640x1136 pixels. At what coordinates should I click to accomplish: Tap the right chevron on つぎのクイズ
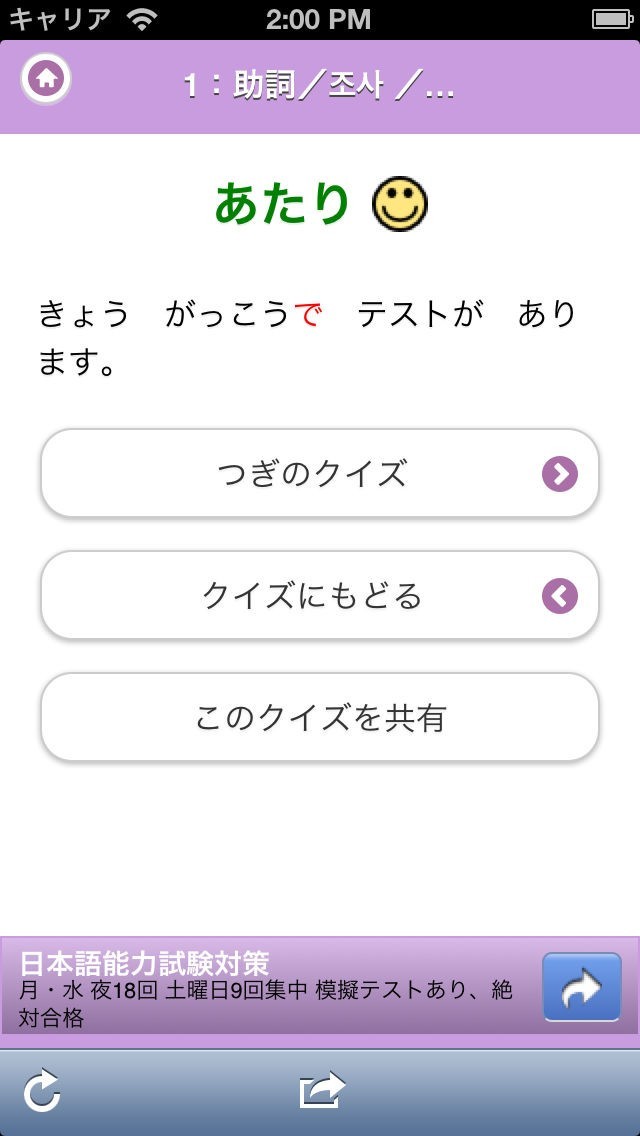click(x=560, y=474)
